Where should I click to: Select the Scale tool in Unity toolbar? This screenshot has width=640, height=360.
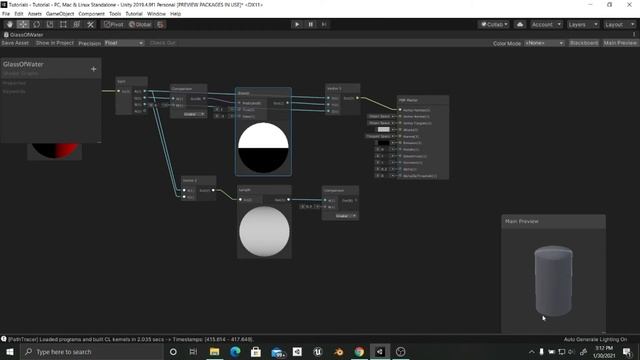click(50, 24)
